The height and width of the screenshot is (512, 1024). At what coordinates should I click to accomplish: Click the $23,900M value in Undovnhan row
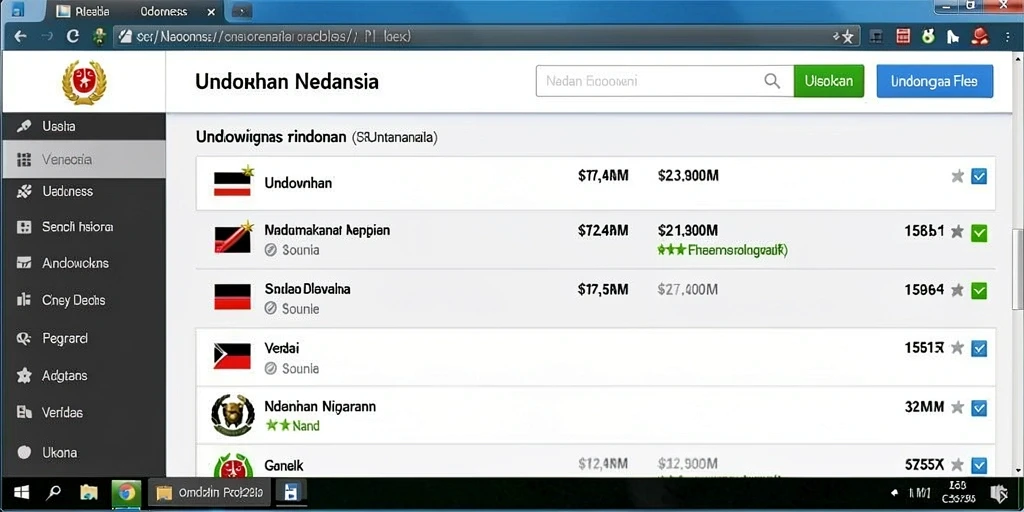[688, 176]
